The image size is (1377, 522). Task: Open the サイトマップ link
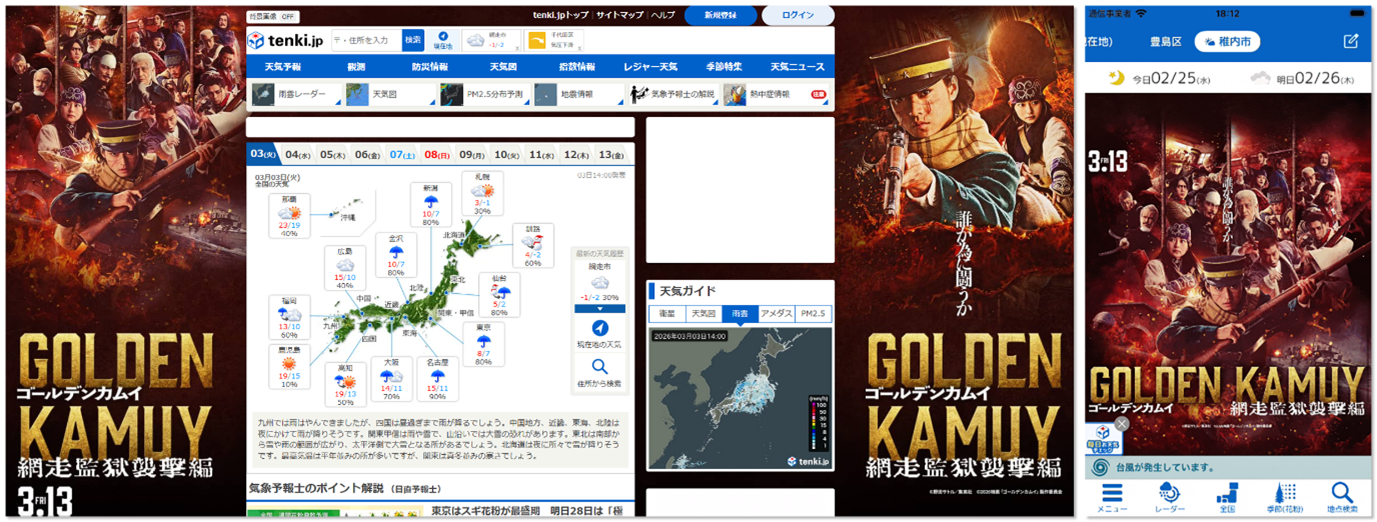click(x=620, y=16)
